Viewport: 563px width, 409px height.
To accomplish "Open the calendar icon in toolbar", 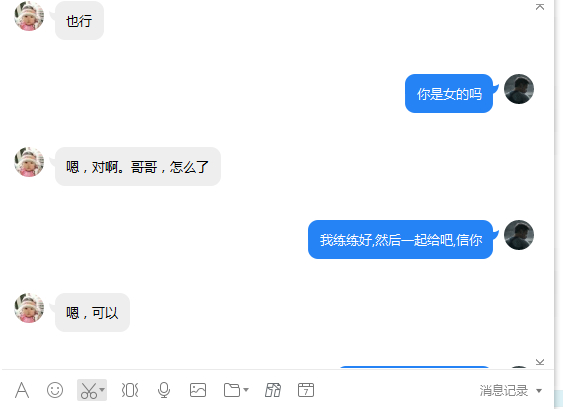I will (x=306, y=390).
